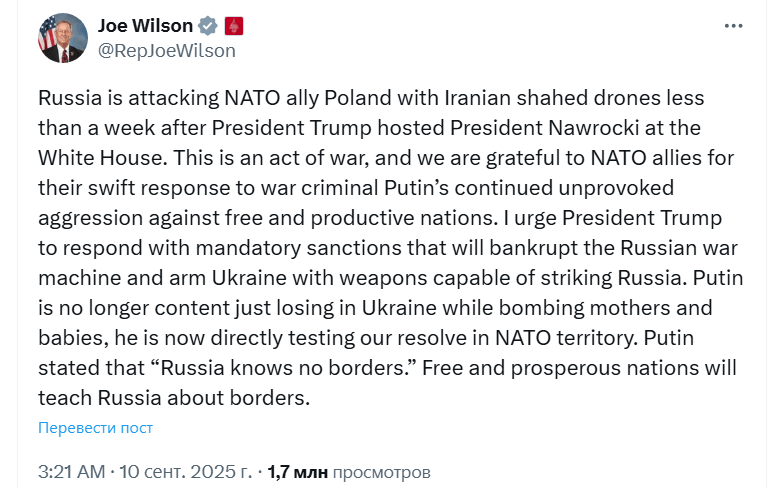Click the final line 'teach Russia about borders.'

[x=174, y=398]
